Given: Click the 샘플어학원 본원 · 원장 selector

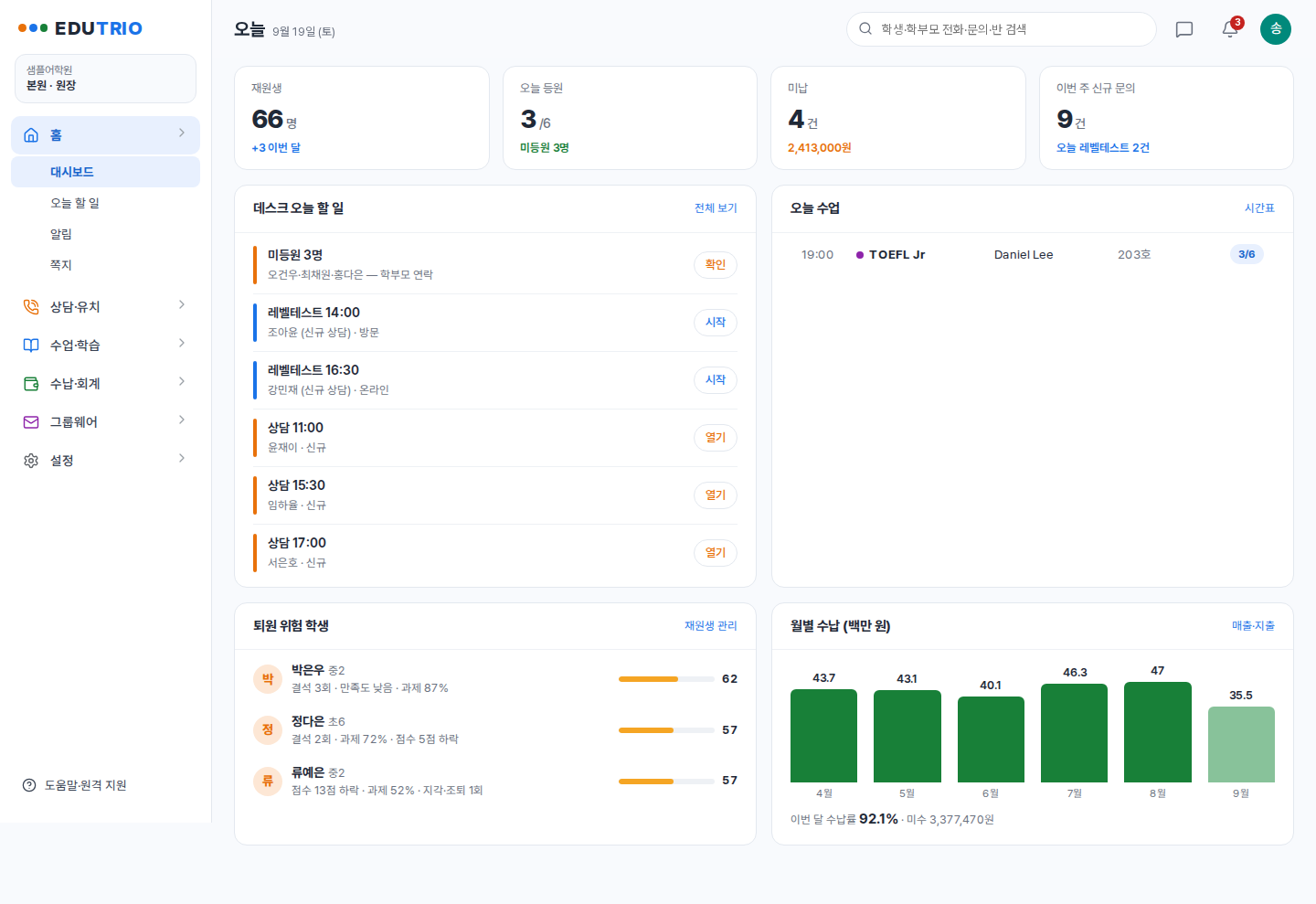Looking at the screenshot, I should coord(105,79).
